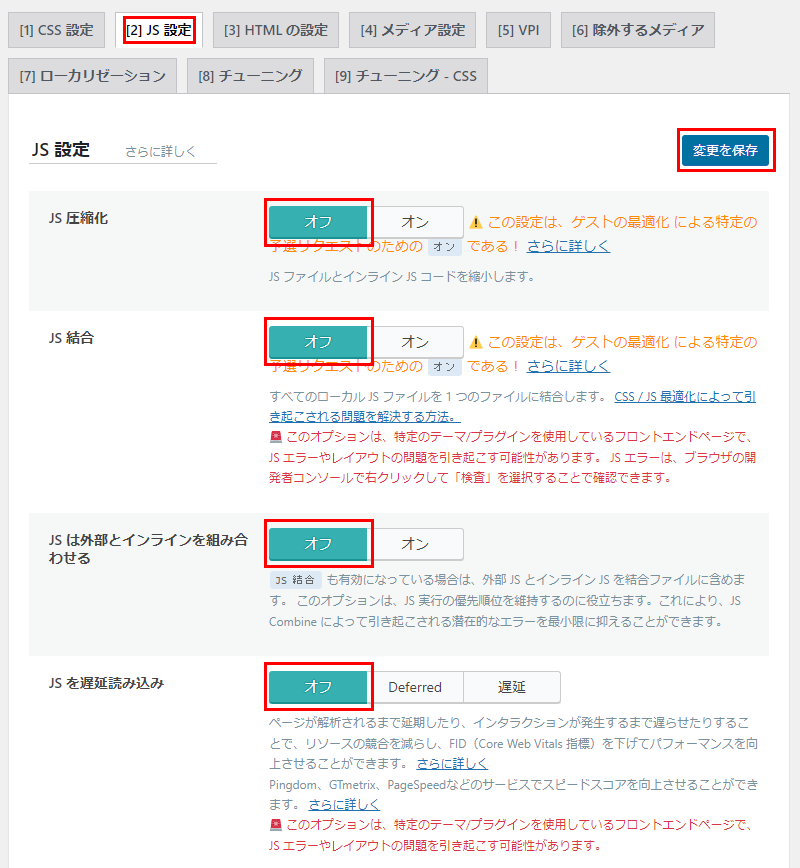This screenshot has width=800, height=868.
Task: Go to the [4] メディア設定 tab
Action: [412, 30]
